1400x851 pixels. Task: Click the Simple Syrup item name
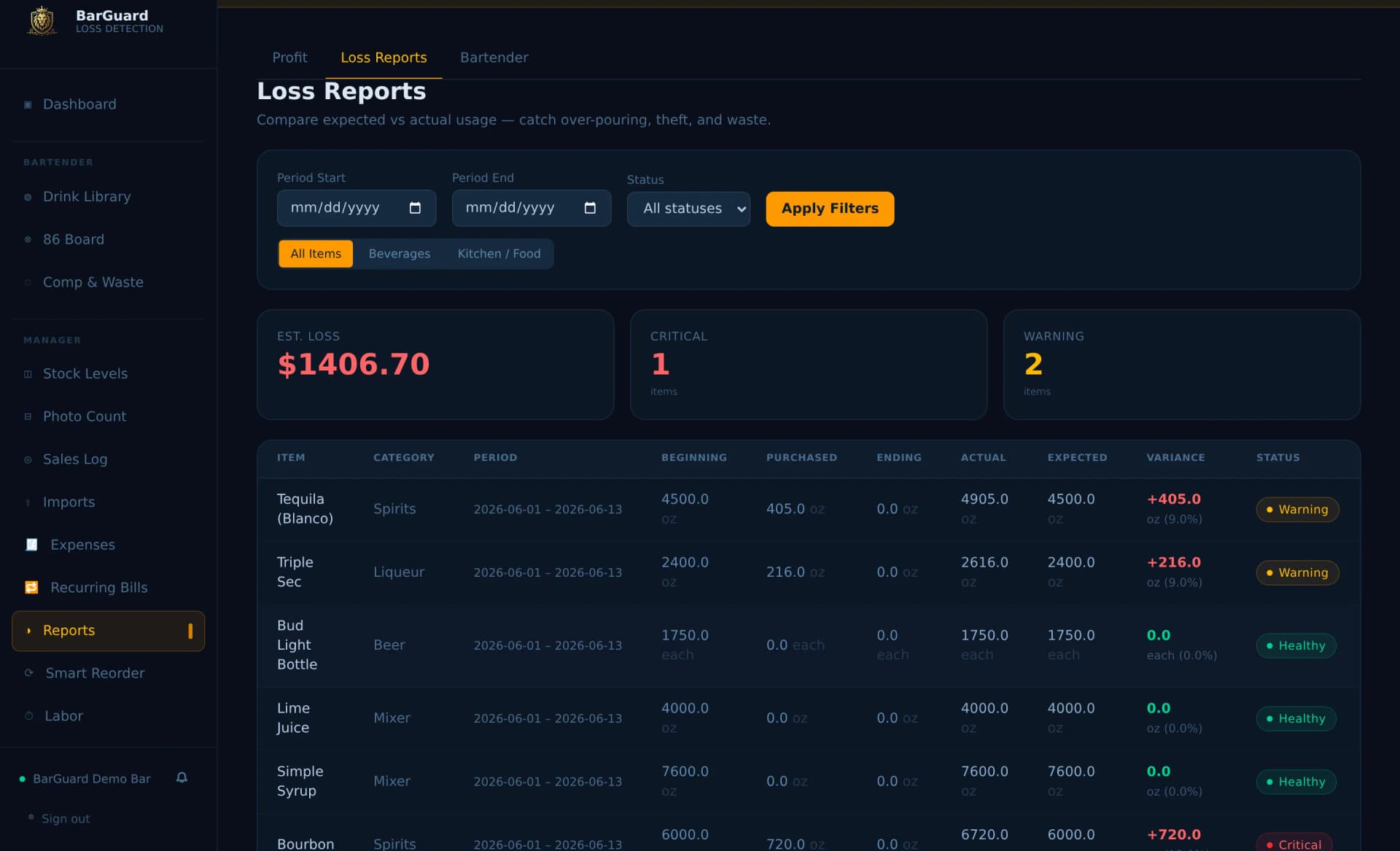coord(300,781)
